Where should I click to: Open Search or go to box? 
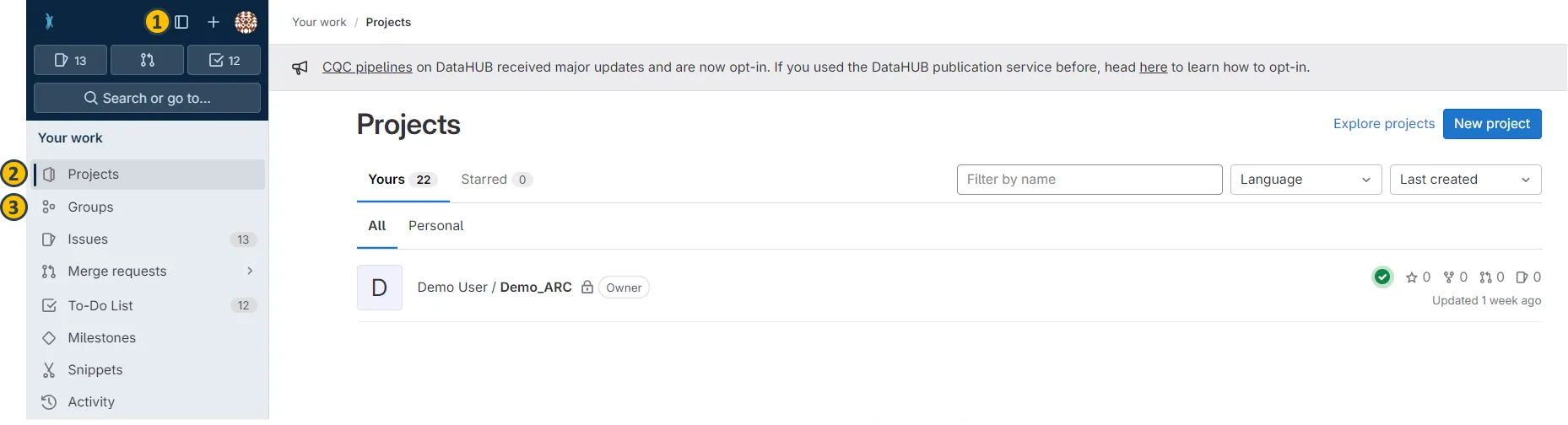pyautogui.click(x=147, y=98)
